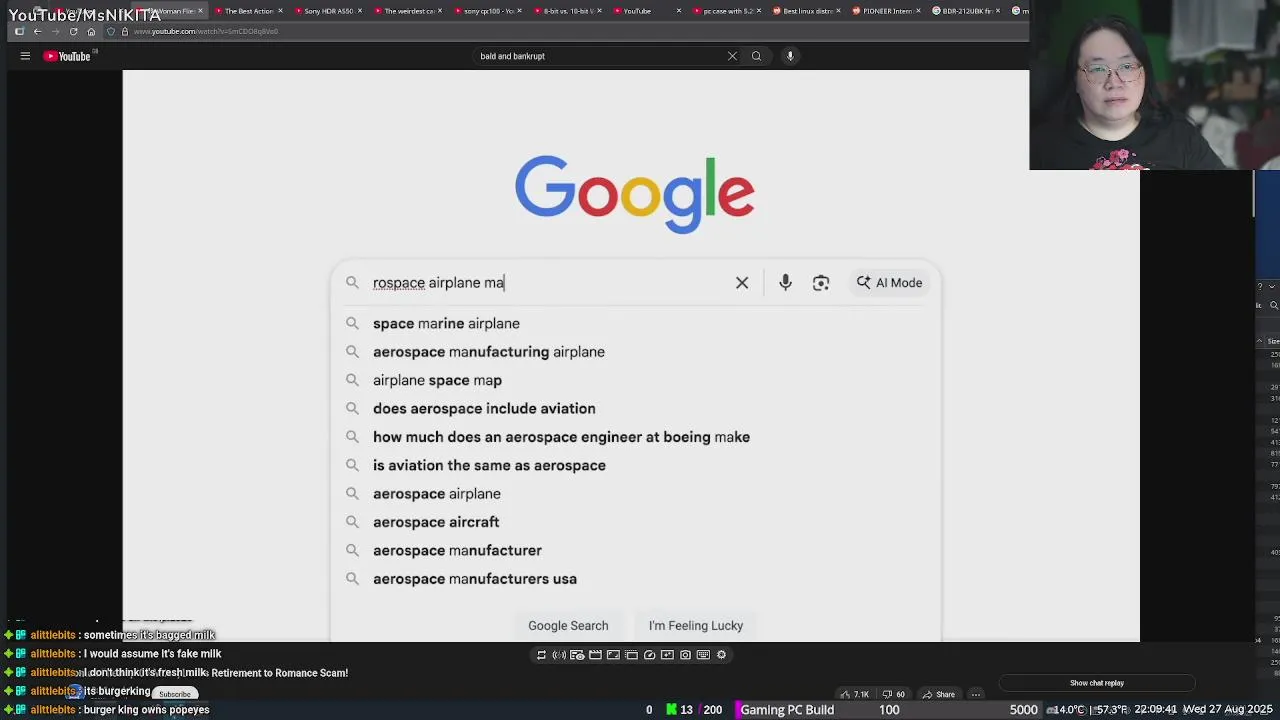This screenshot has width=1280, height=720.
Task: Close the 'Sony HDR AS50' tab
Action: [x=360, y=11]
